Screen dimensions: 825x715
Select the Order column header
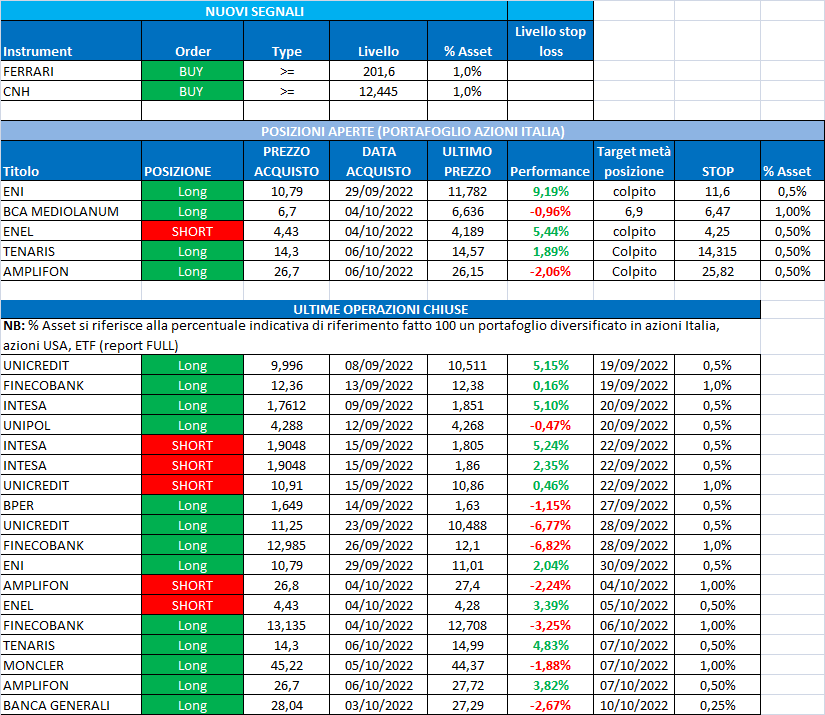point(193,41)
